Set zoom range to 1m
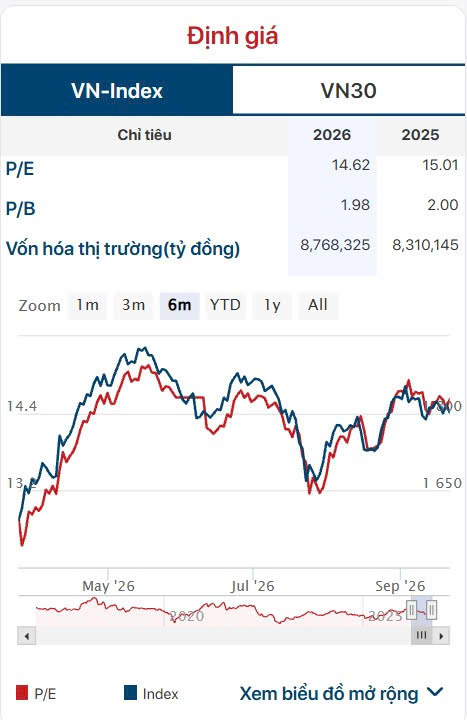This screenshot has height=720, width=467. point(87,305)
